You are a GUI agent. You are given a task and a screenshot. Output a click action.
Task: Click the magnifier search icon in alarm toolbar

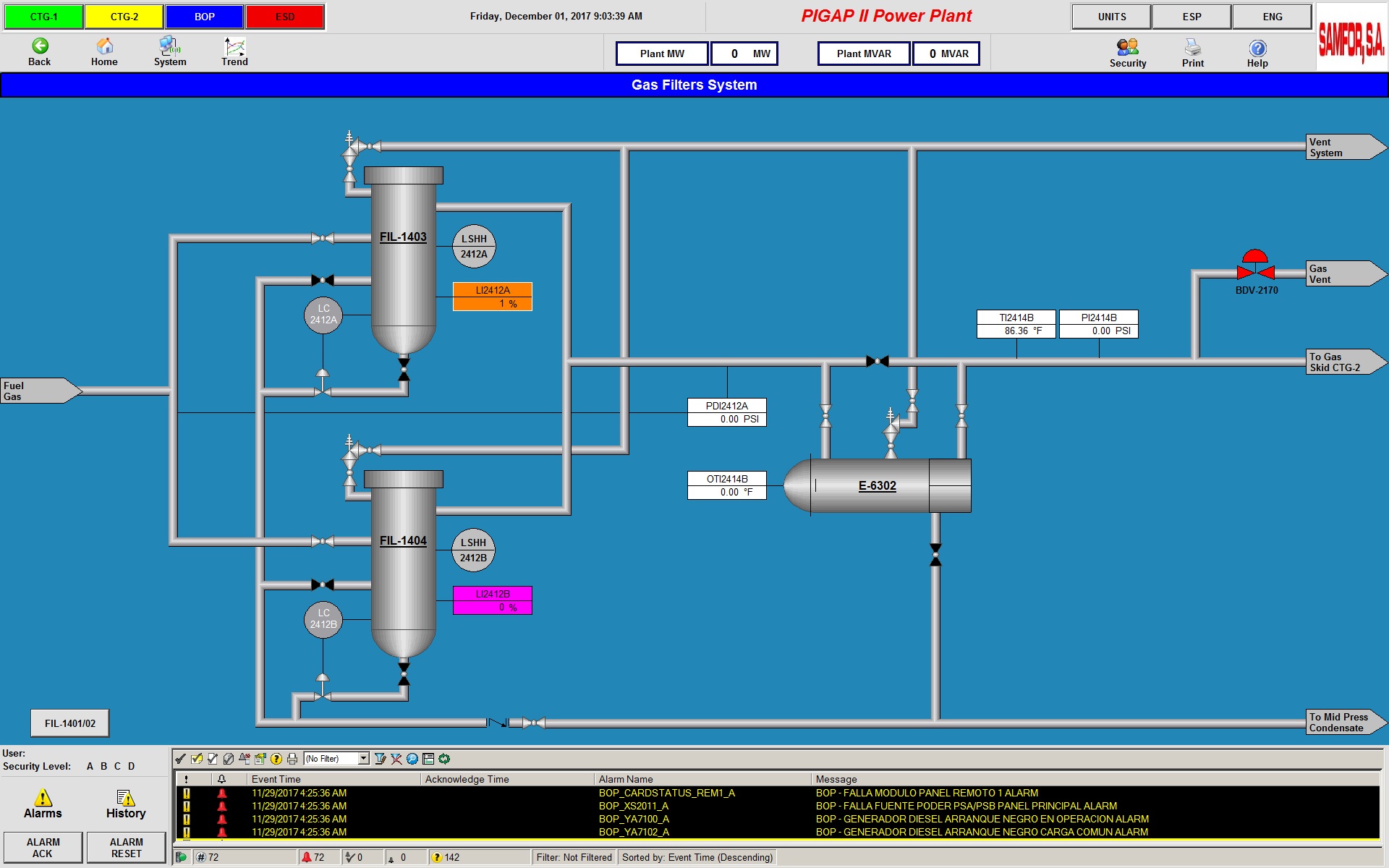[x=412, y=759]
